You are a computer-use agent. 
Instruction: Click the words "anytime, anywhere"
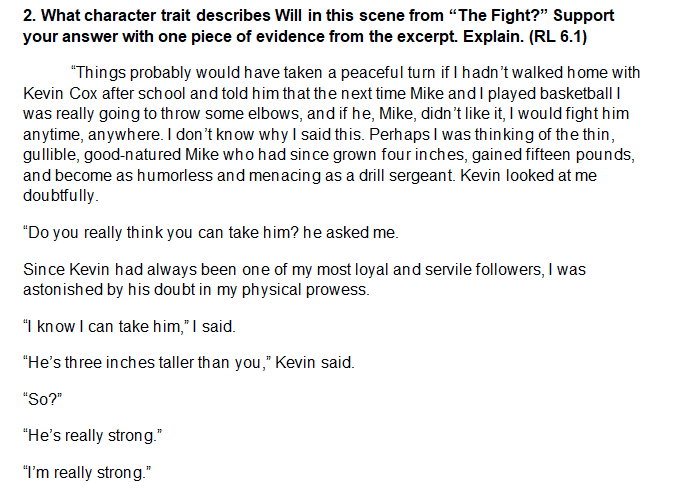[93, 134]
